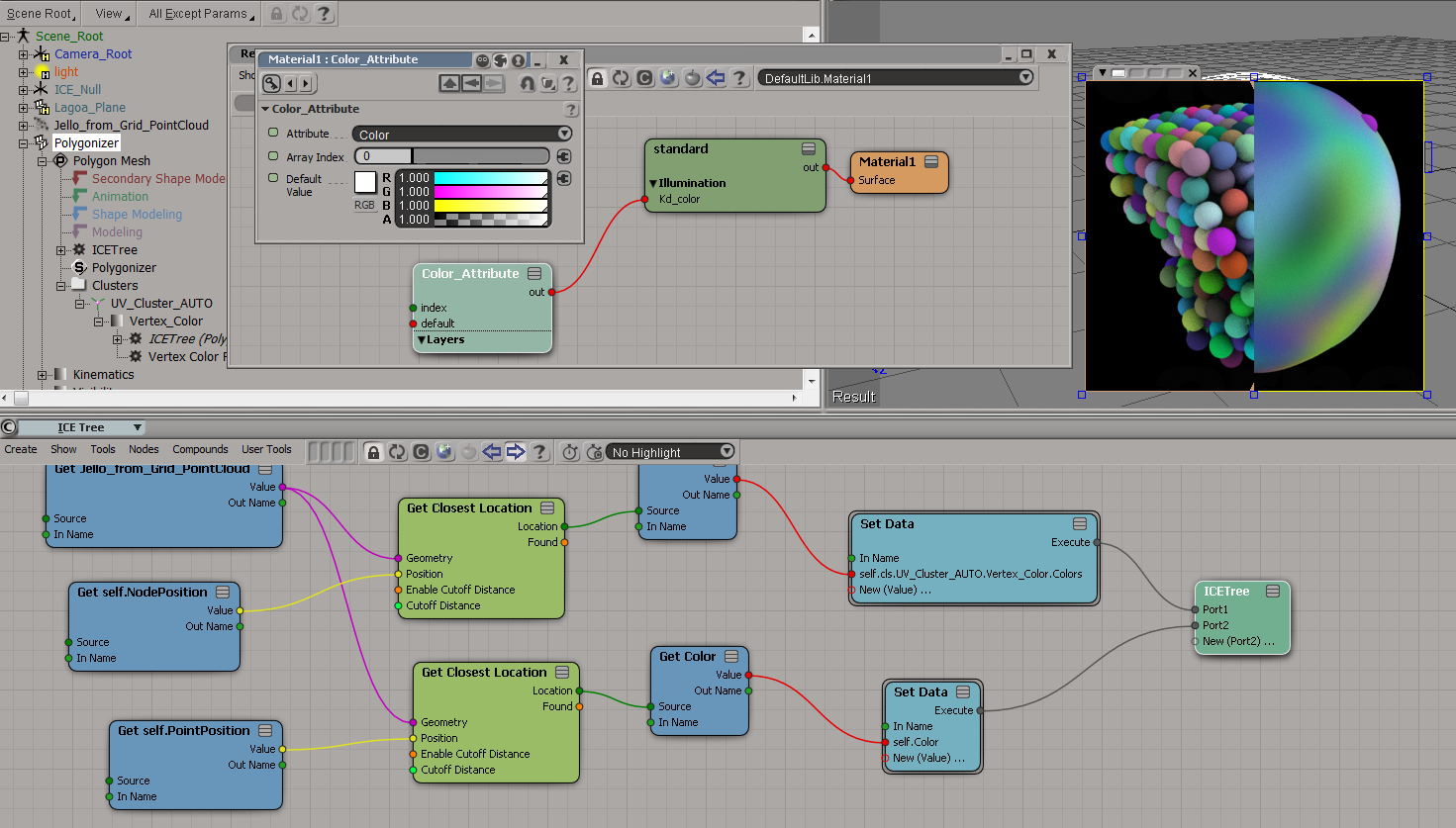Open the User Tools menu
This screenshot has height=828, width=1456.
click(266, 449)
